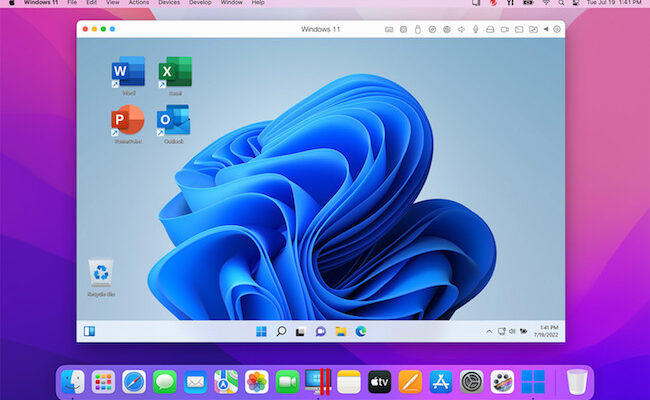
Task: Open Notes from the Dock
Action: (349, 381)
